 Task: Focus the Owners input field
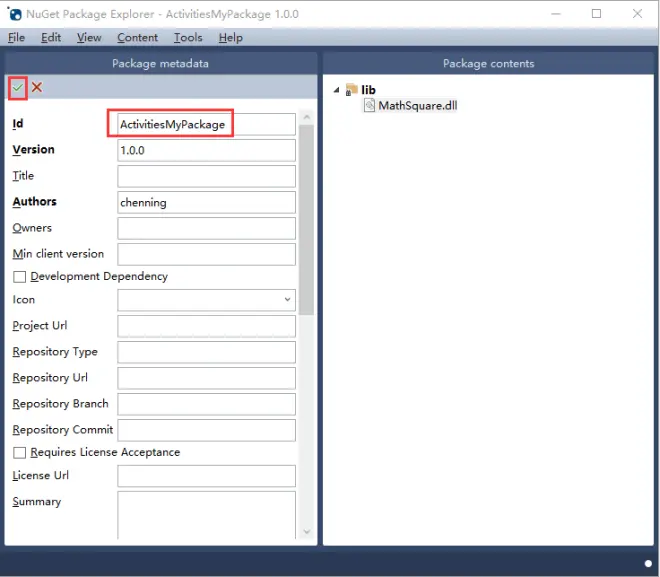[x=206, y=229]
